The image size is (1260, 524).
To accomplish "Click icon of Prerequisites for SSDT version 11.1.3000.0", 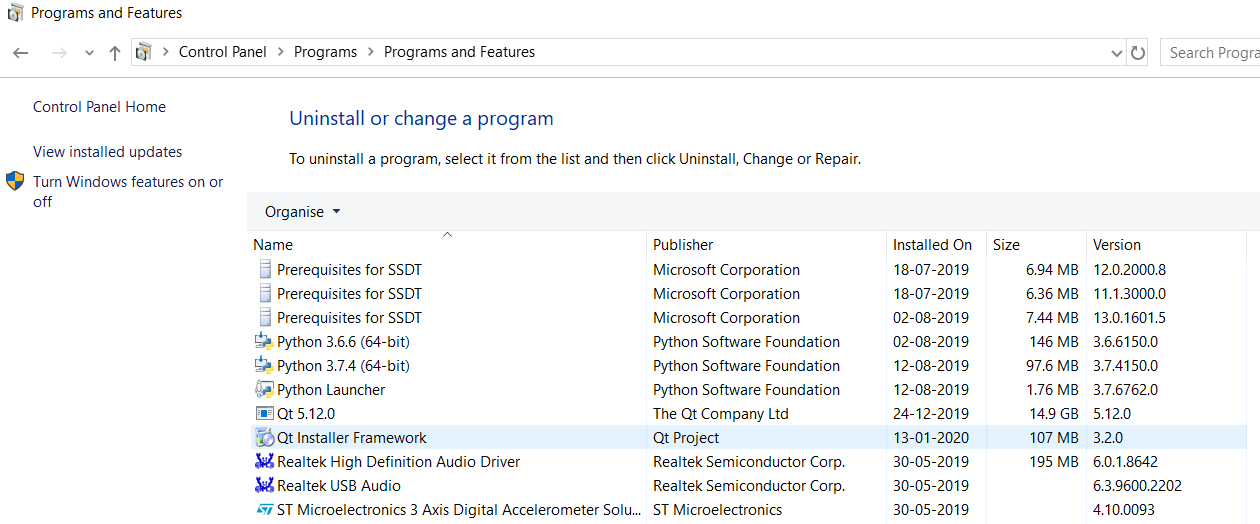I will pos(264,294).
